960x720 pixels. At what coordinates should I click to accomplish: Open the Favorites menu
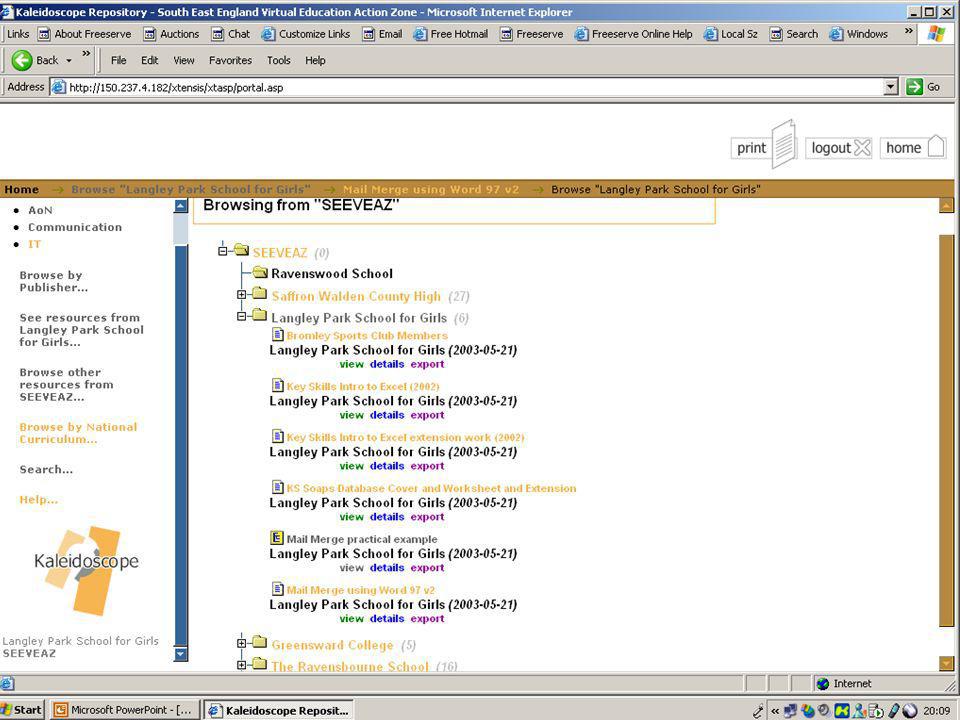(x=230, y=60)
